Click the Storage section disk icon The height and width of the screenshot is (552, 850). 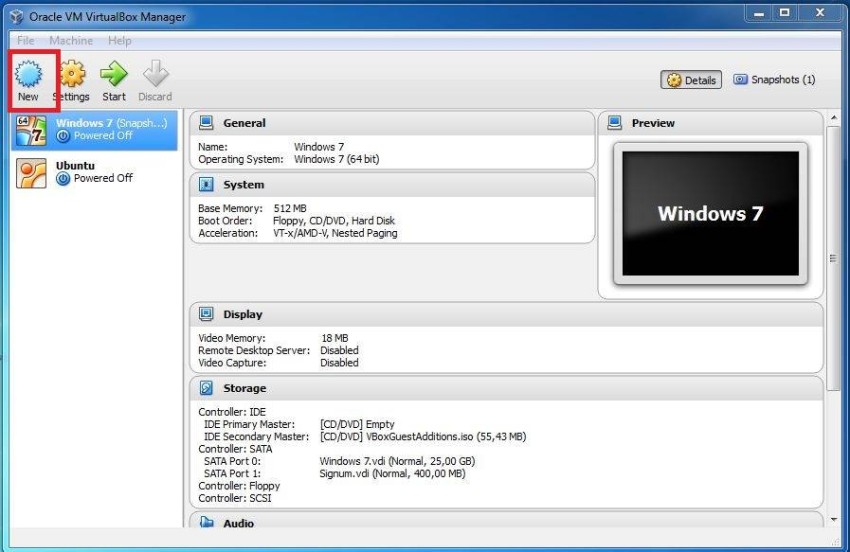206,388
